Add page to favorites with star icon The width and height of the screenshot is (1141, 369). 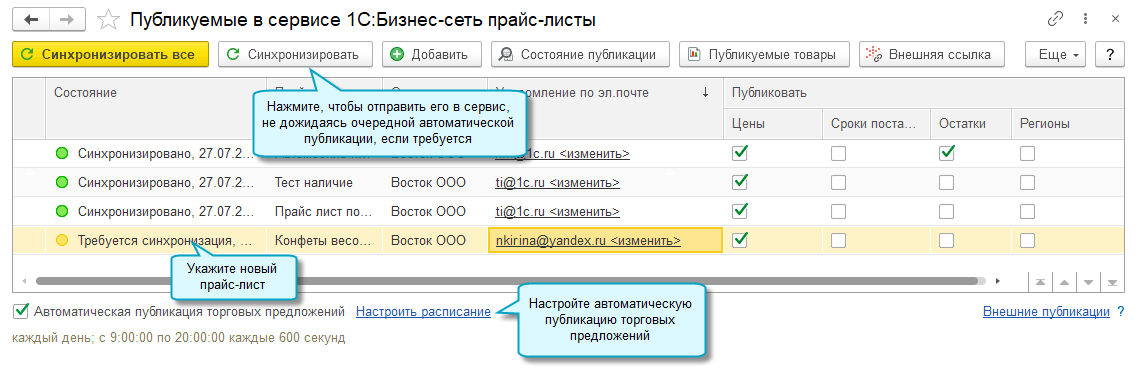coord(108,20)
